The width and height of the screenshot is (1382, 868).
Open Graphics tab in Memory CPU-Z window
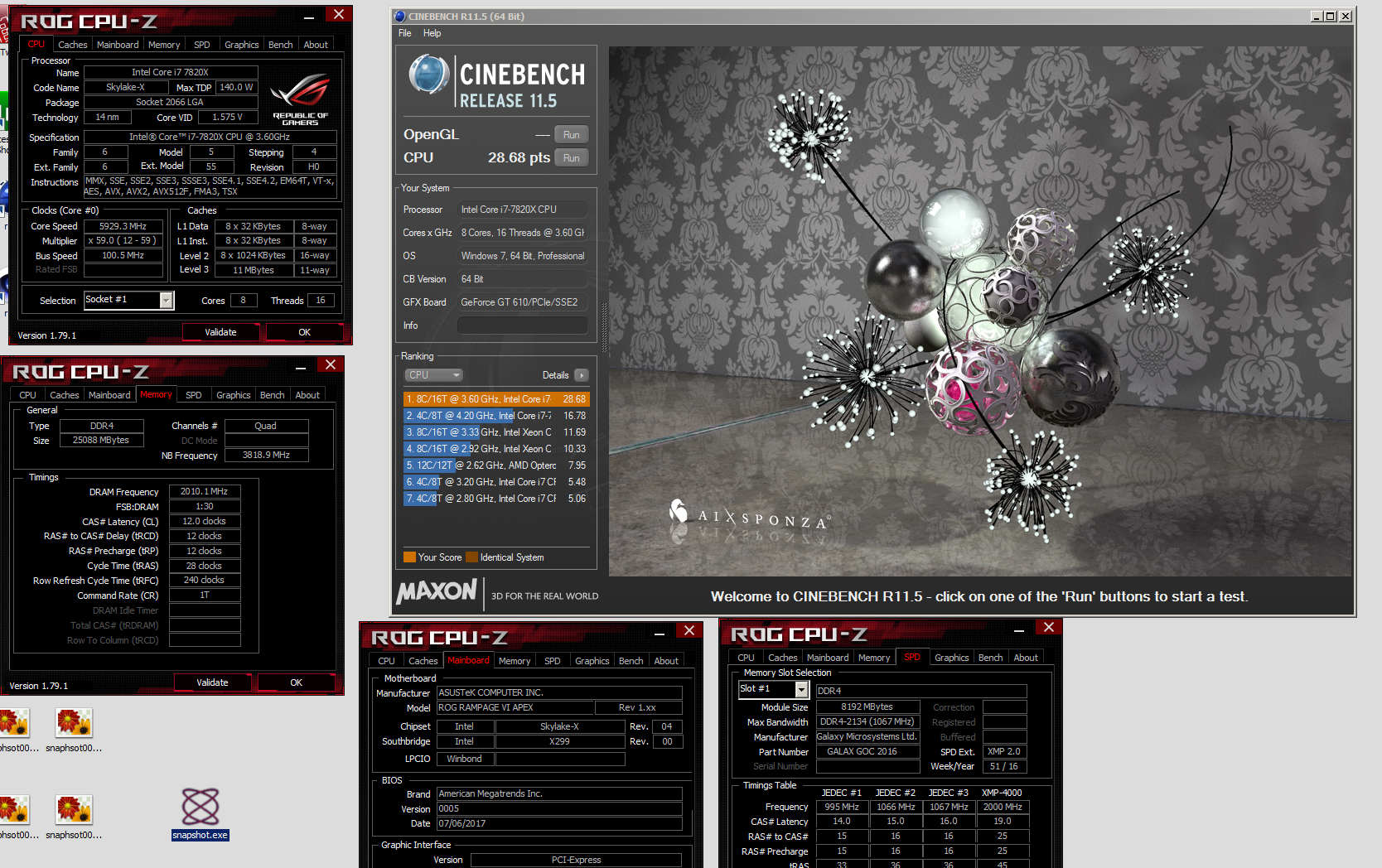233,395
